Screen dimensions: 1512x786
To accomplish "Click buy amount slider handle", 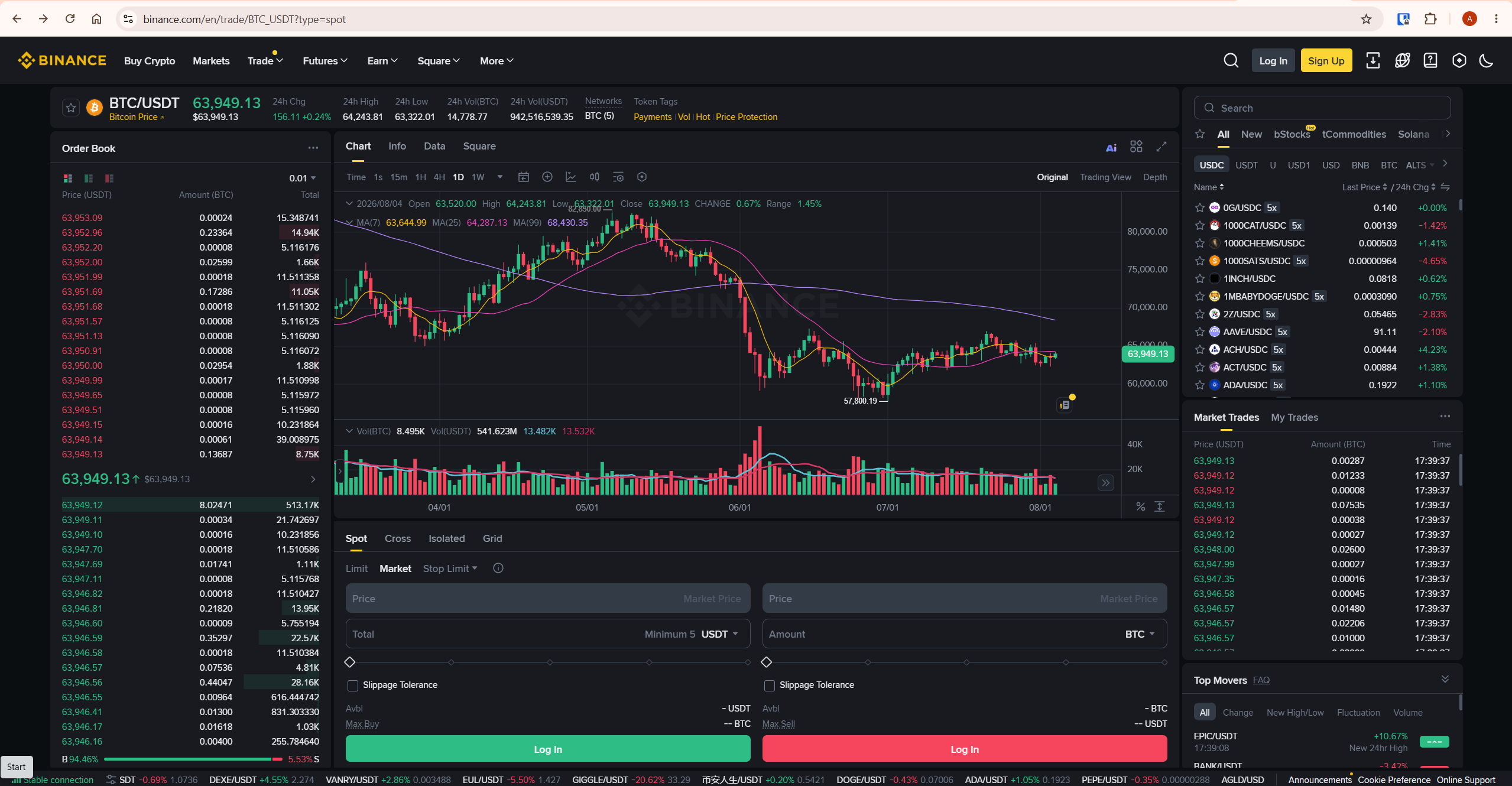I will pyautogui.click(x=350, y=662).
